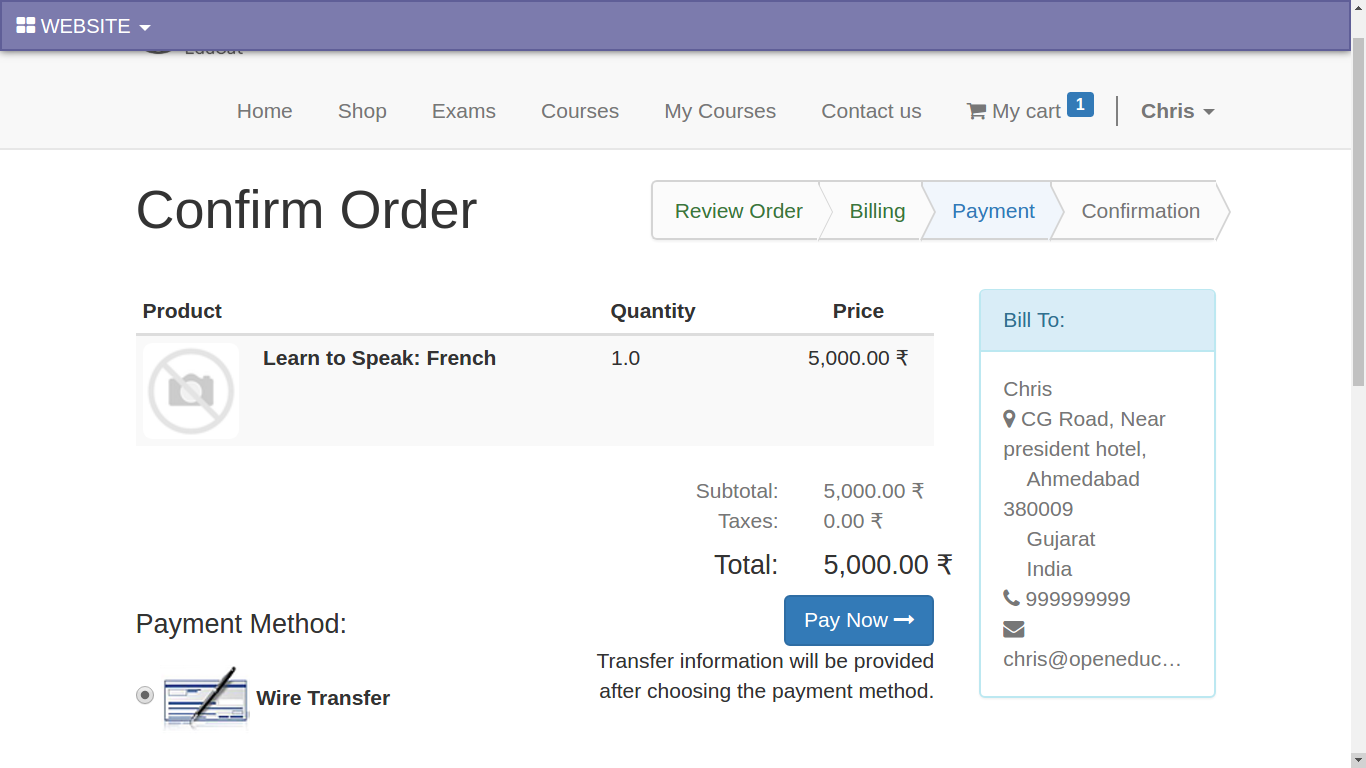Navigate to My Courses
Screen dimensions: 1366x768
pos(720,112)
